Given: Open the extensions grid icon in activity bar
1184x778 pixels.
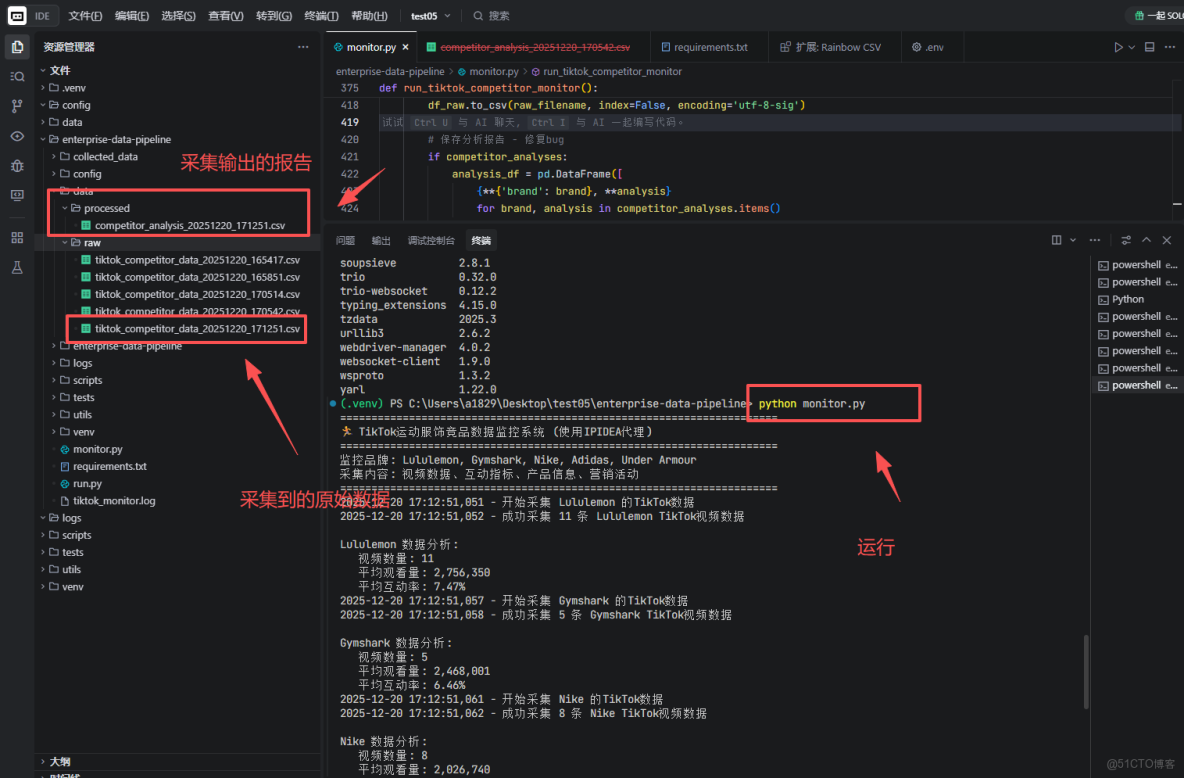Looking at the screenshot, I should point(17,238).
